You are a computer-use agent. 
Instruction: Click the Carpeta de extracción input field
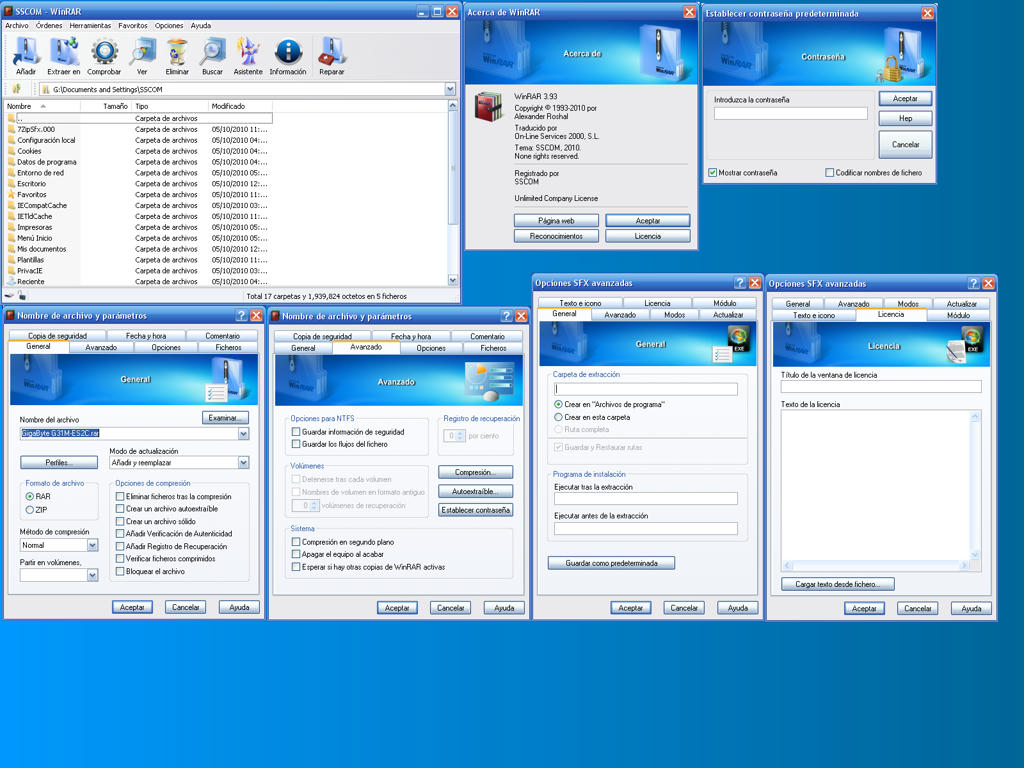(646, 389)
